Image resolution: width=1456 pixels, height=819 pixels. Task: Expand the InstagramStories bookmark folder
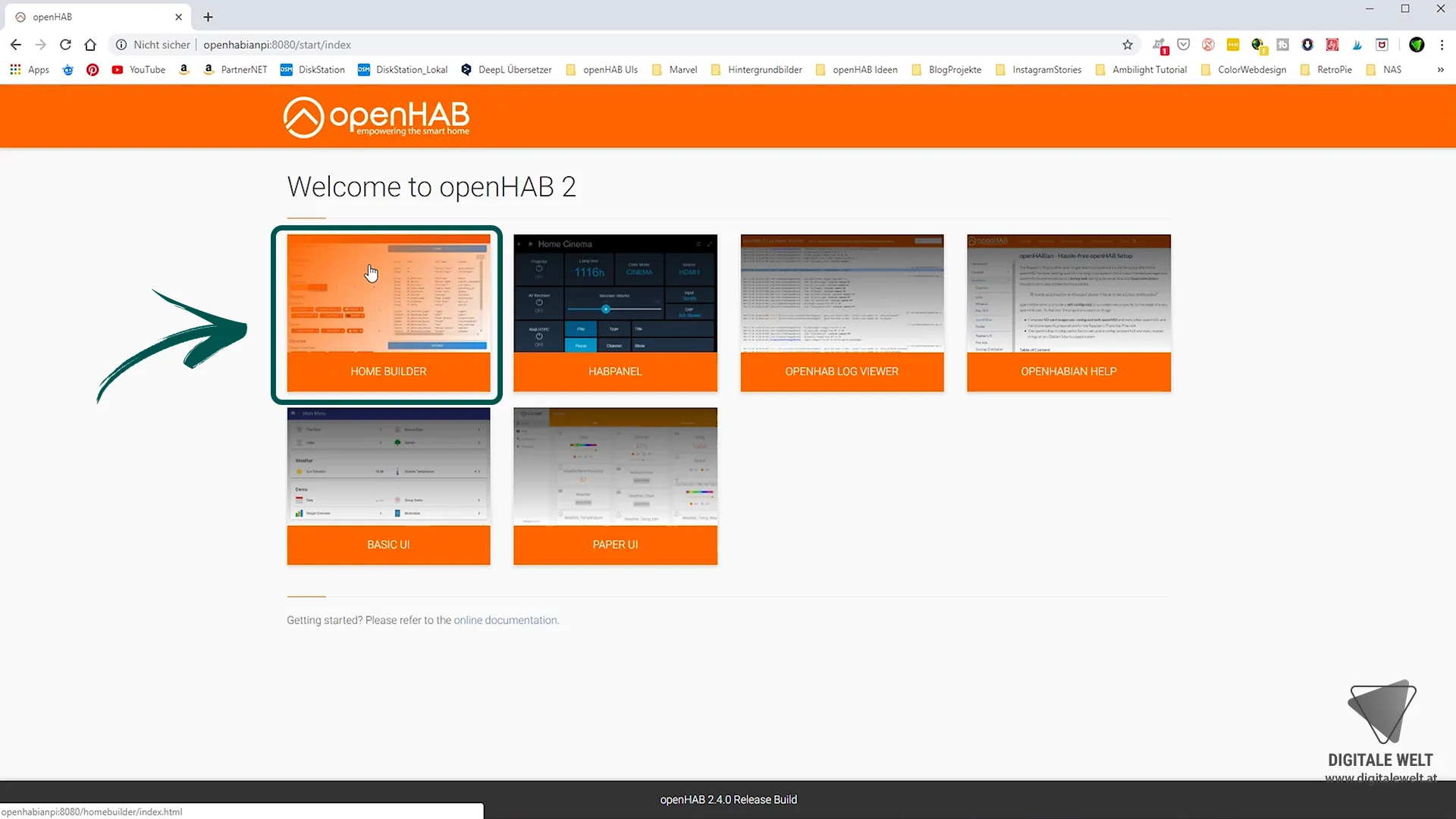click(x=1039, y=70)
